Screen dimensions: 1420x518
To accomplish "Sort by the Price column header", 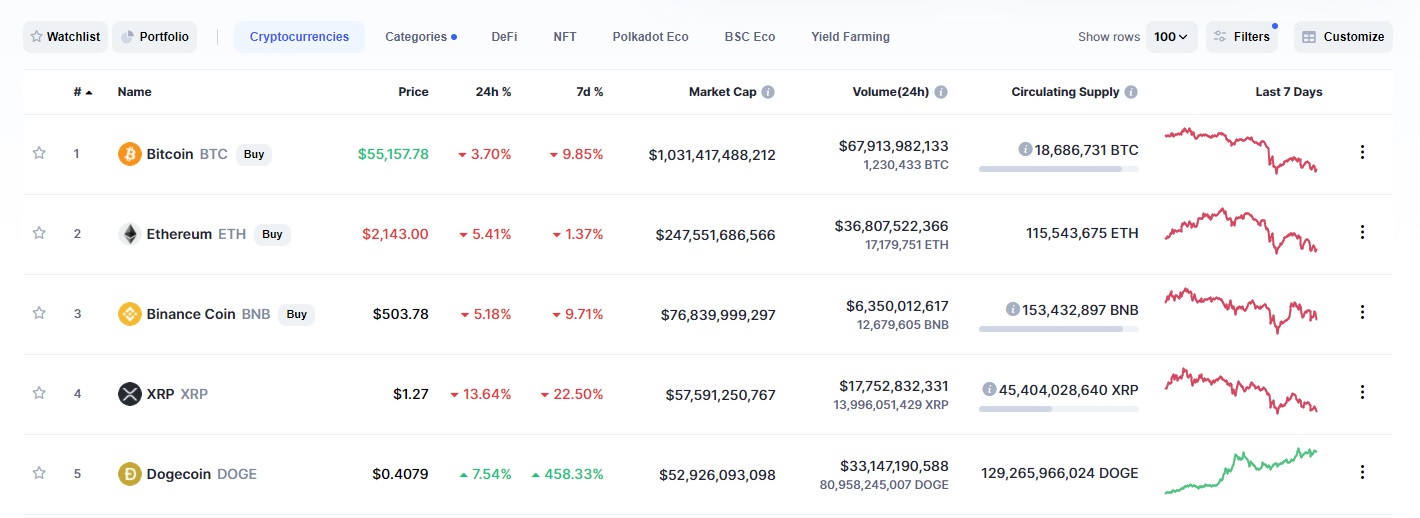I will click(x=413, y=92).
